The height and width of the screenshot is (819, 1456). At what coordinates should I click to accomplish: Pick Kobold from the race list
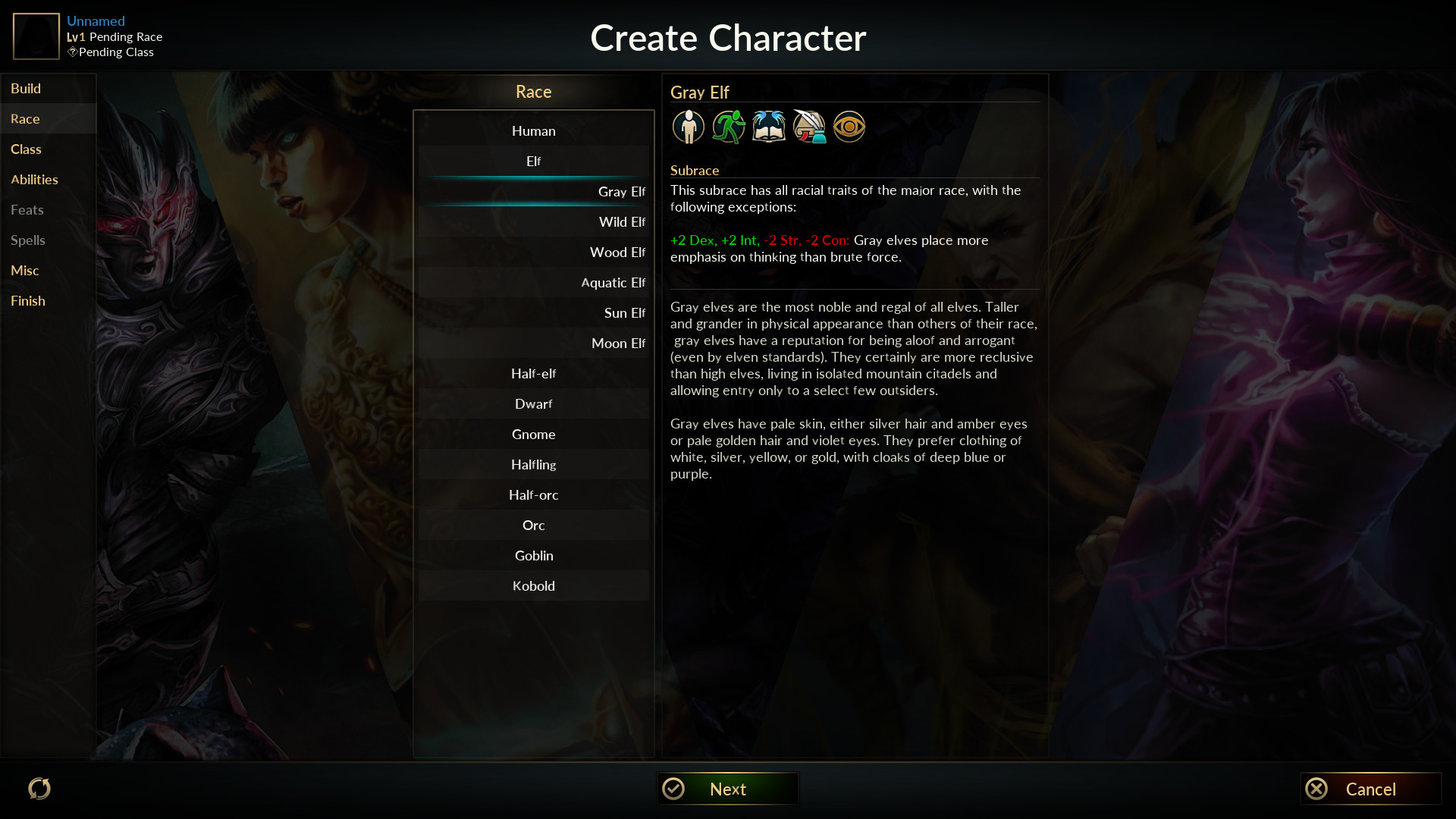(x=534, y=585)
